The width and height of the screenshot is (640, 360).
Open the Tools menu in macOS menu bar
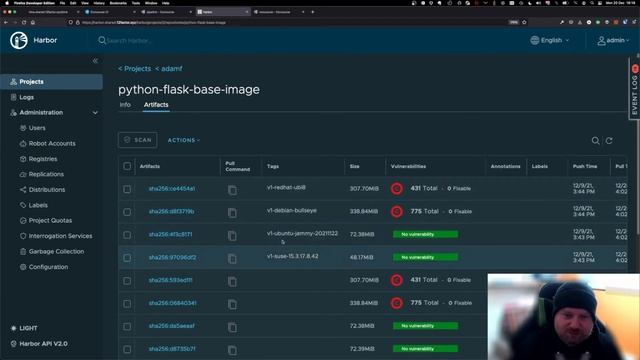[136, 3]
